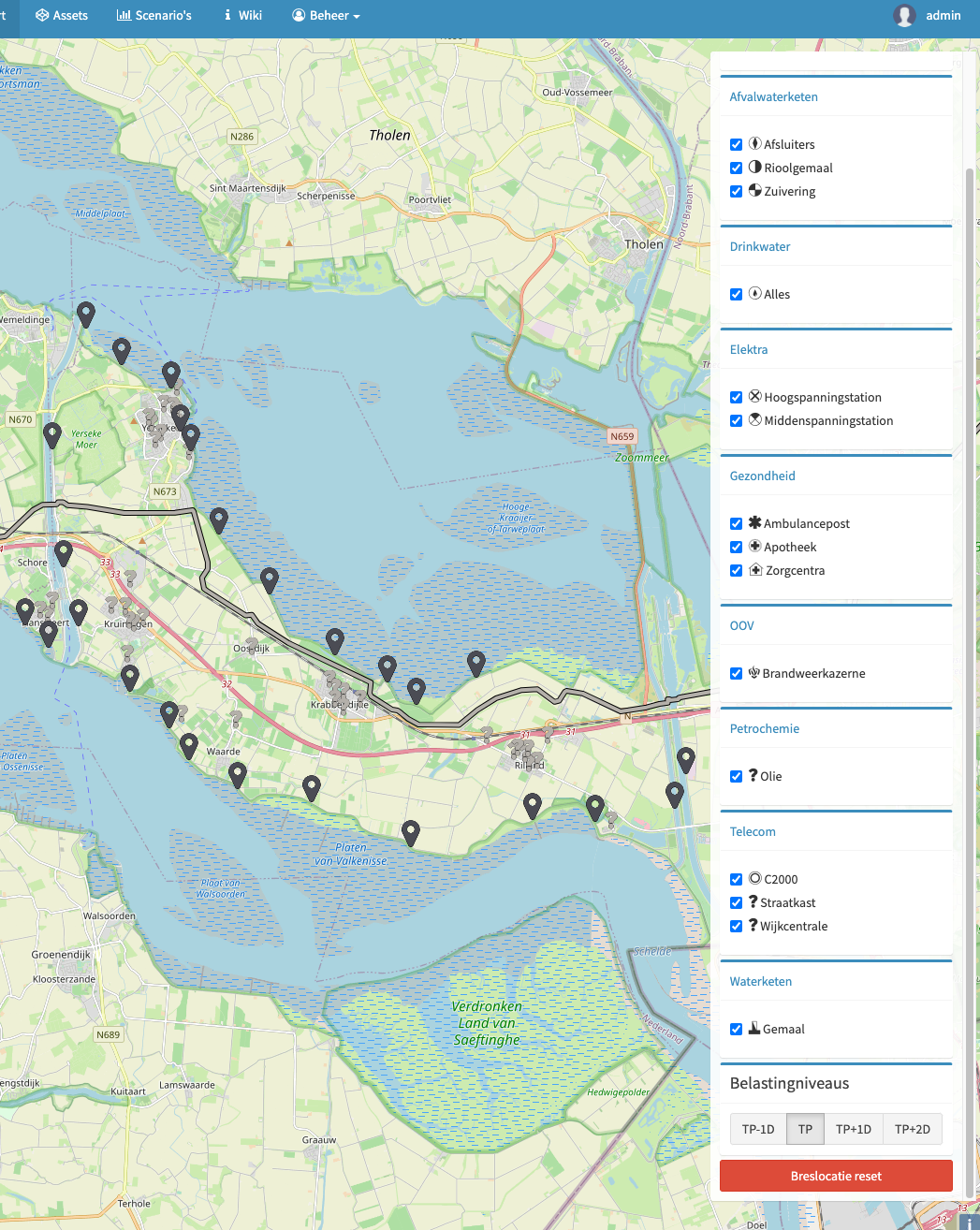Toggle the Middenspanningstation checkbox

click(x=737, y=420)
